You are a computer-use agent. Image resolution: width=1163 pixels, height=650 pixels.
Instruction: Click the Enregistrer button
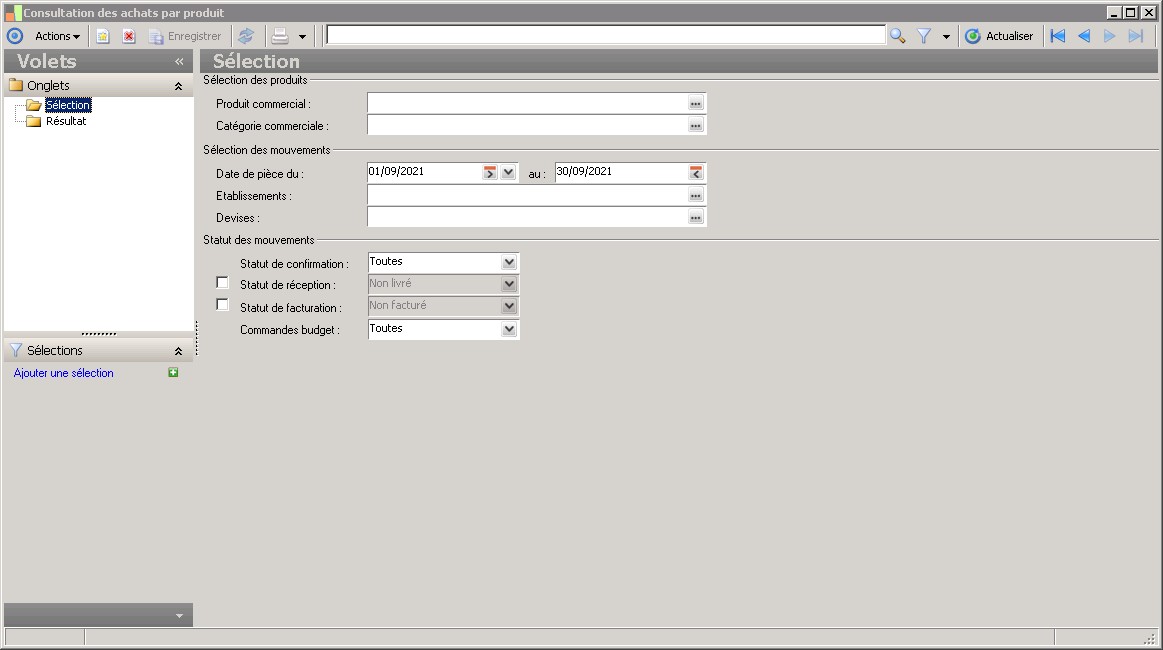[185, 36]
